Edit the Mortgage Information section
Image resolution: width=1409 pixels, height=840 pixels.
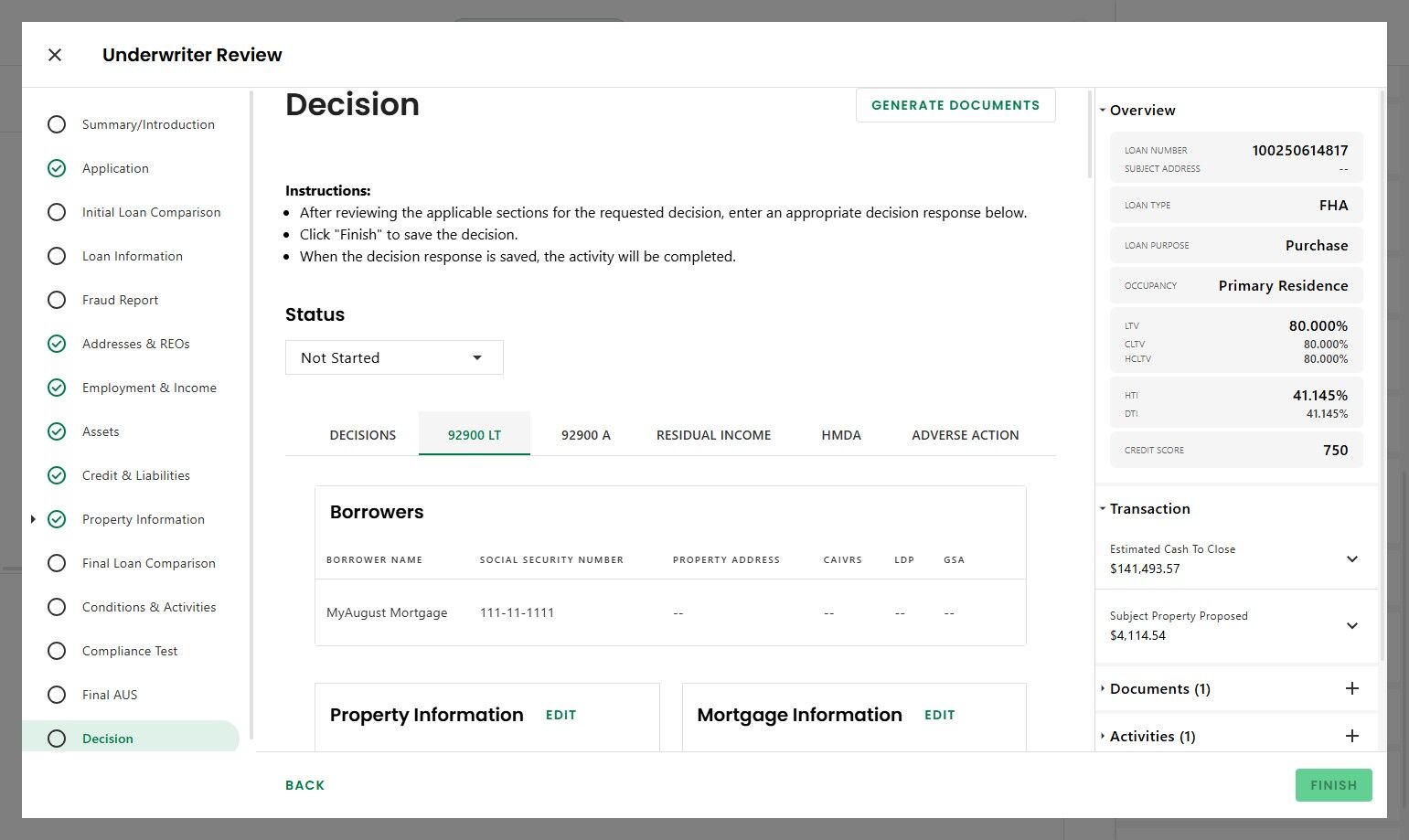[939, 715]
